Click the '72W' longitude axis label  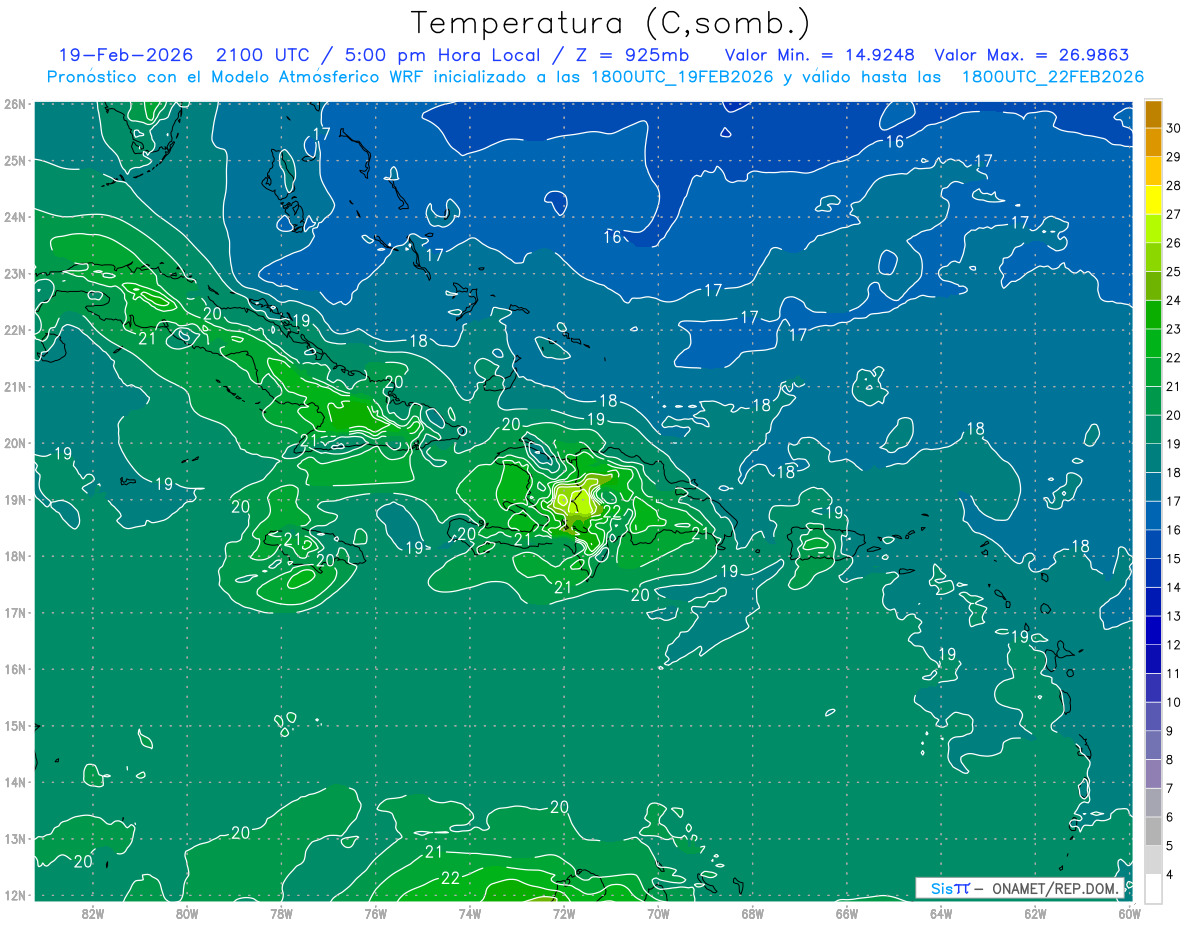pos(564,913)
